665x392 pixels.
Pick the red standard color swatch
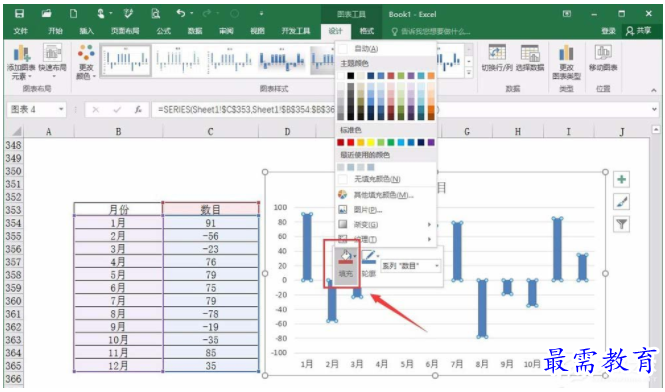[x=351, y=143]
